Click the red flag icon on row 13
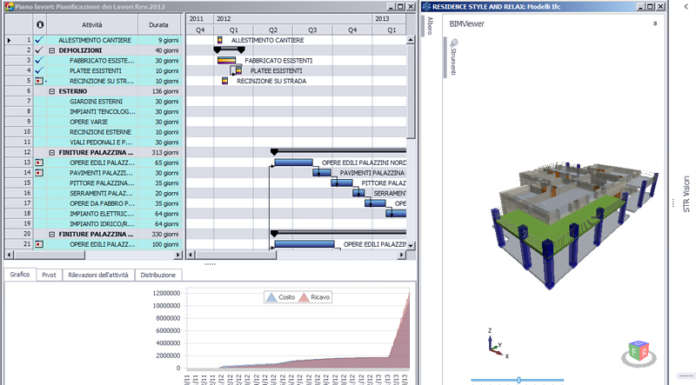This screenshot has width=696, height=385. (x=39, y=163)
